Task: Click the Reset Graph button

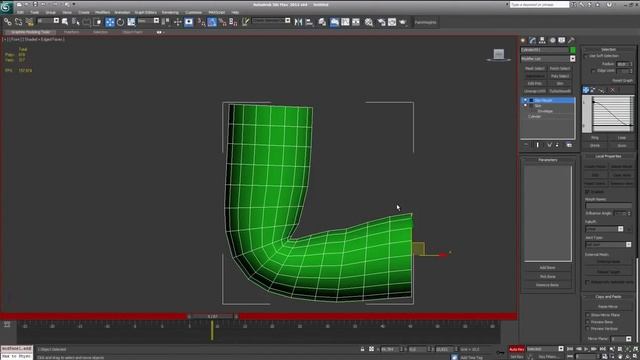Action: tap(622, 80)
